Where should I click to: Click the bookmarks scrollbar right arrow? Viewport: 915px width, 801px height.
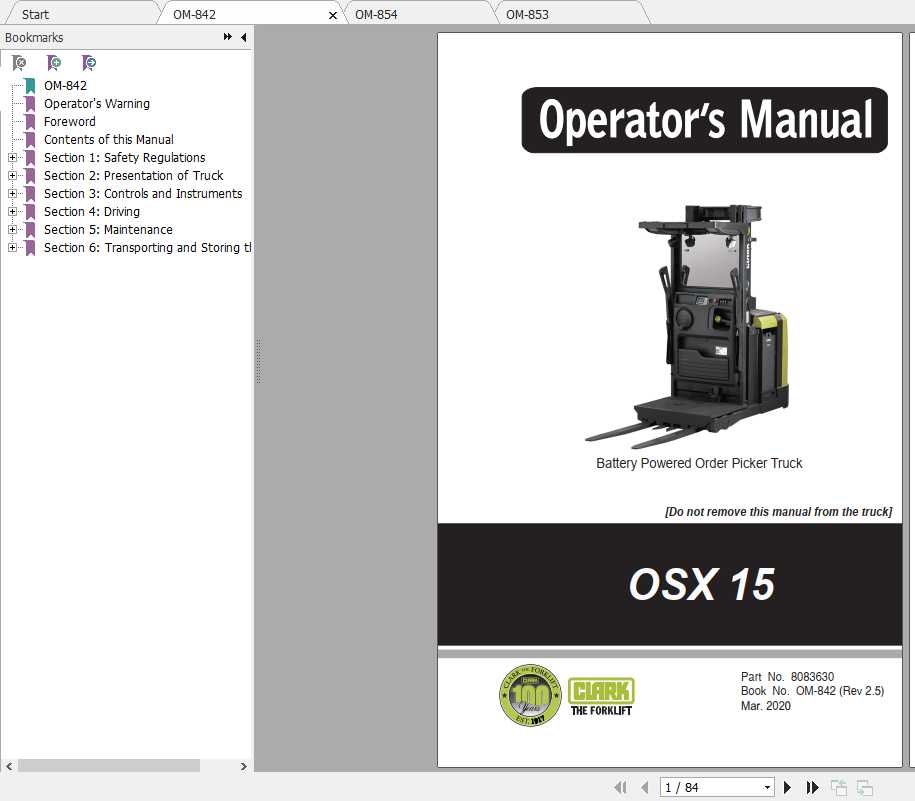pos(243,767)
